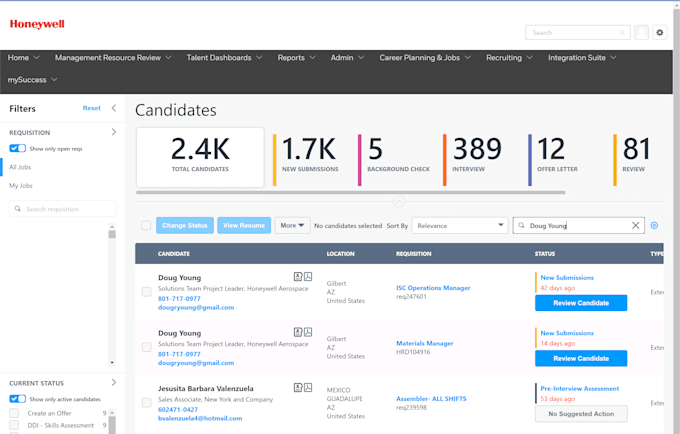680x434 pixels.
Task: Toggle Show only open reqs switch
Action: pos(17,148)
